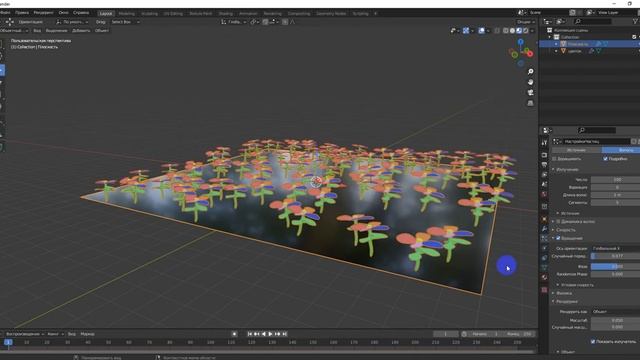Open the Object Constraints properties tab

[544, 258]
